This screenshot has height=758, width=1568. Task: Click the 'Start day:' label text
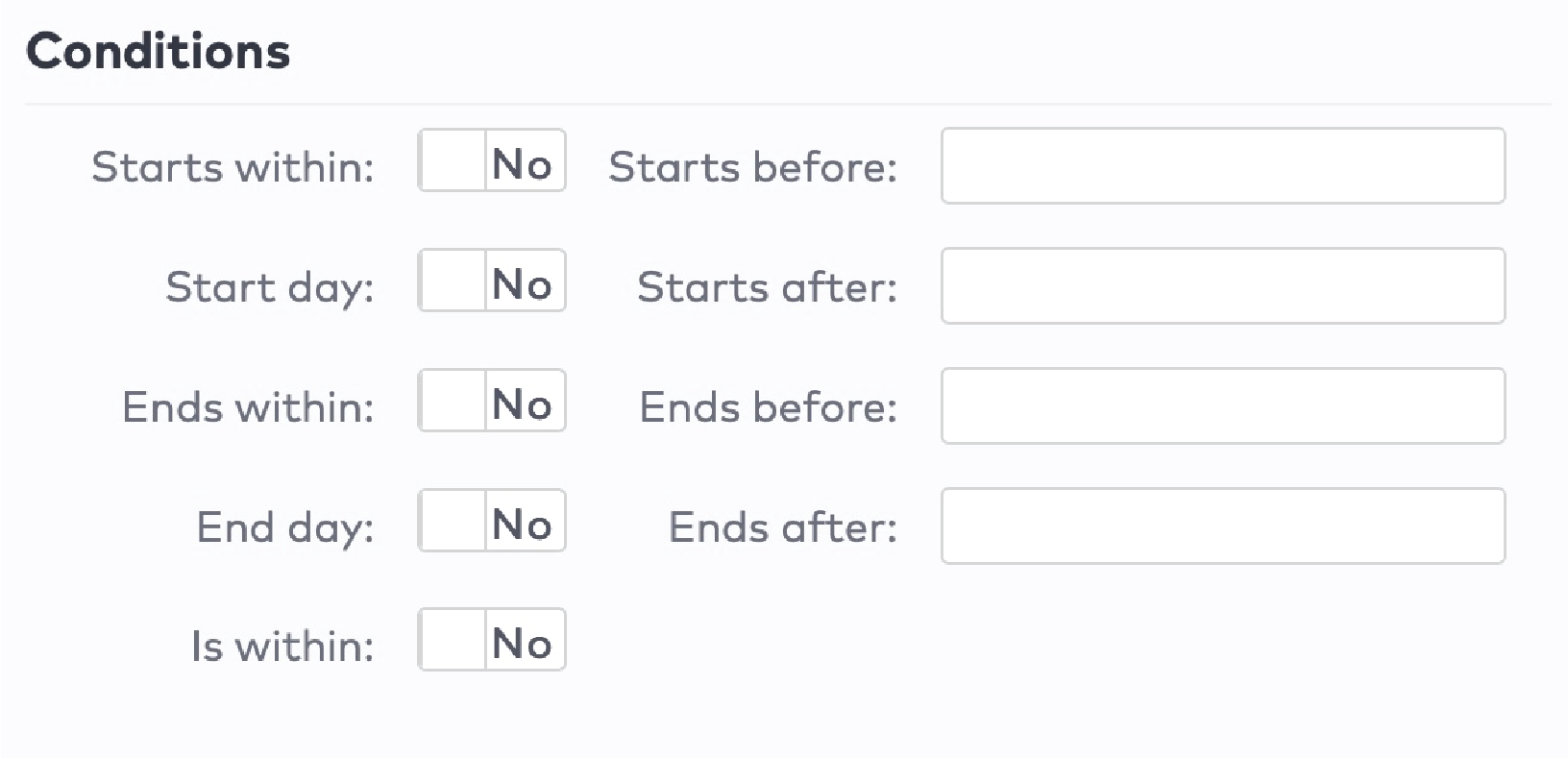point(270,287)
